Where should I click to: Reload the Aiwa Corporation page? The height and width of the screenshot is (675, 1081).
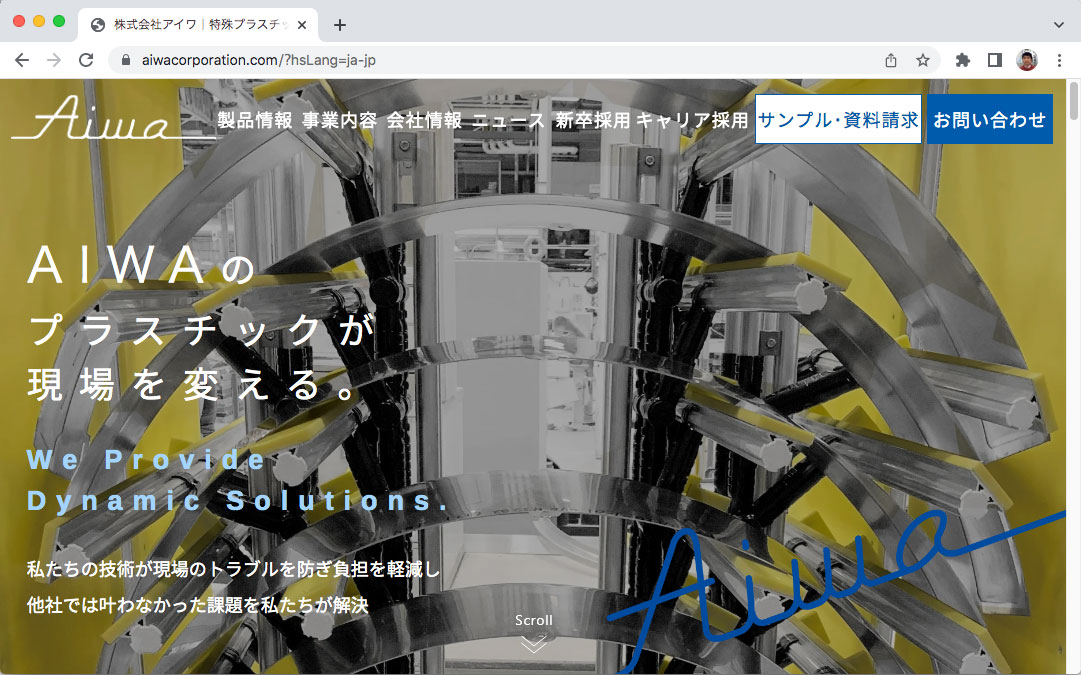(87, 59)
